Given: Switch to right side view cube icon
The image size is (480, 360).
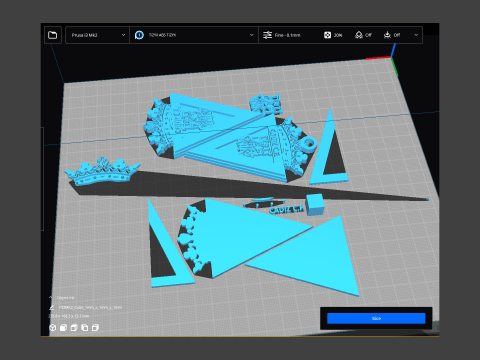Looking at the screenshot, I should tap(95, 328).
